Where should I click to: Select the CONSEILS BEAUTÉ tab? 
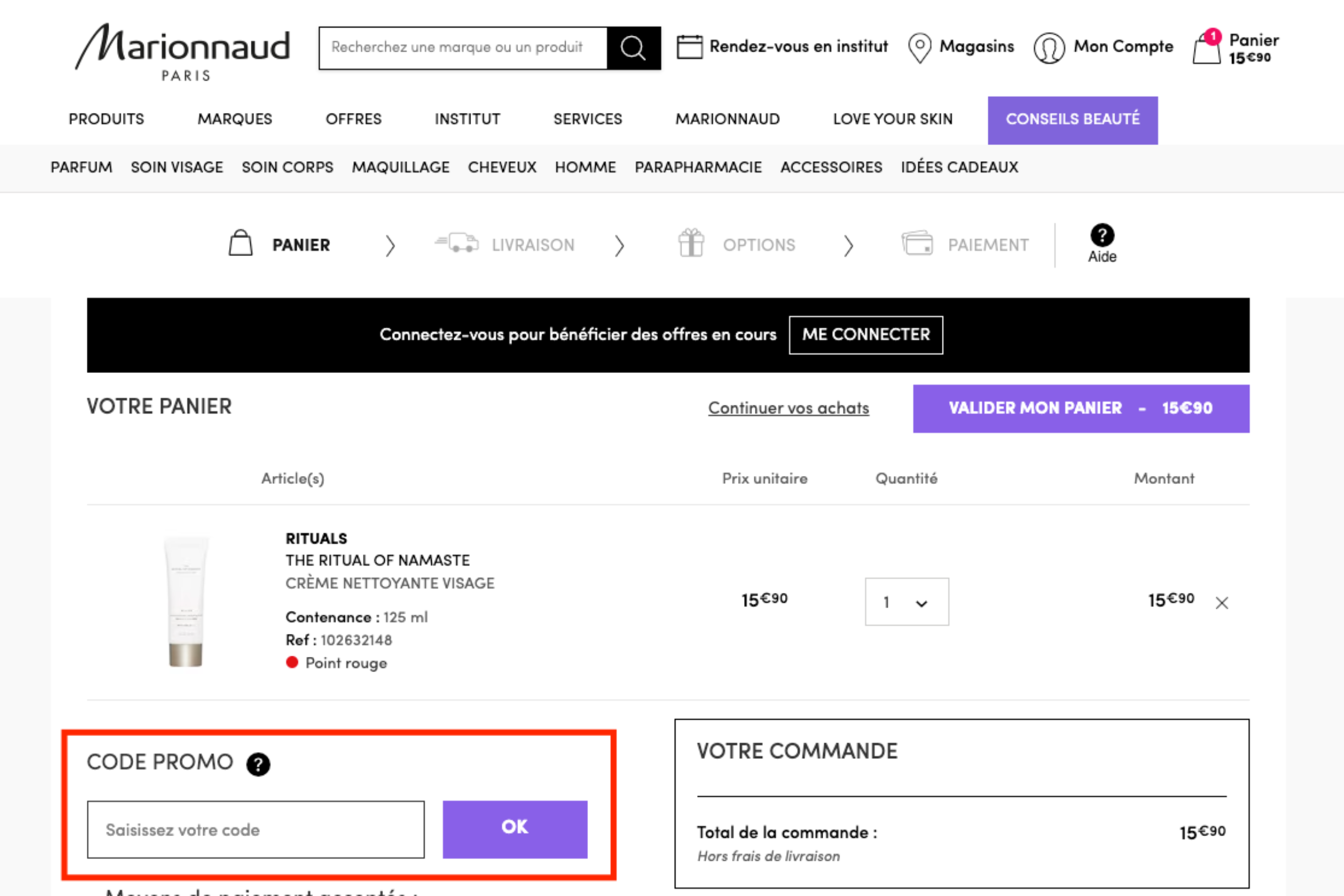1072,120
